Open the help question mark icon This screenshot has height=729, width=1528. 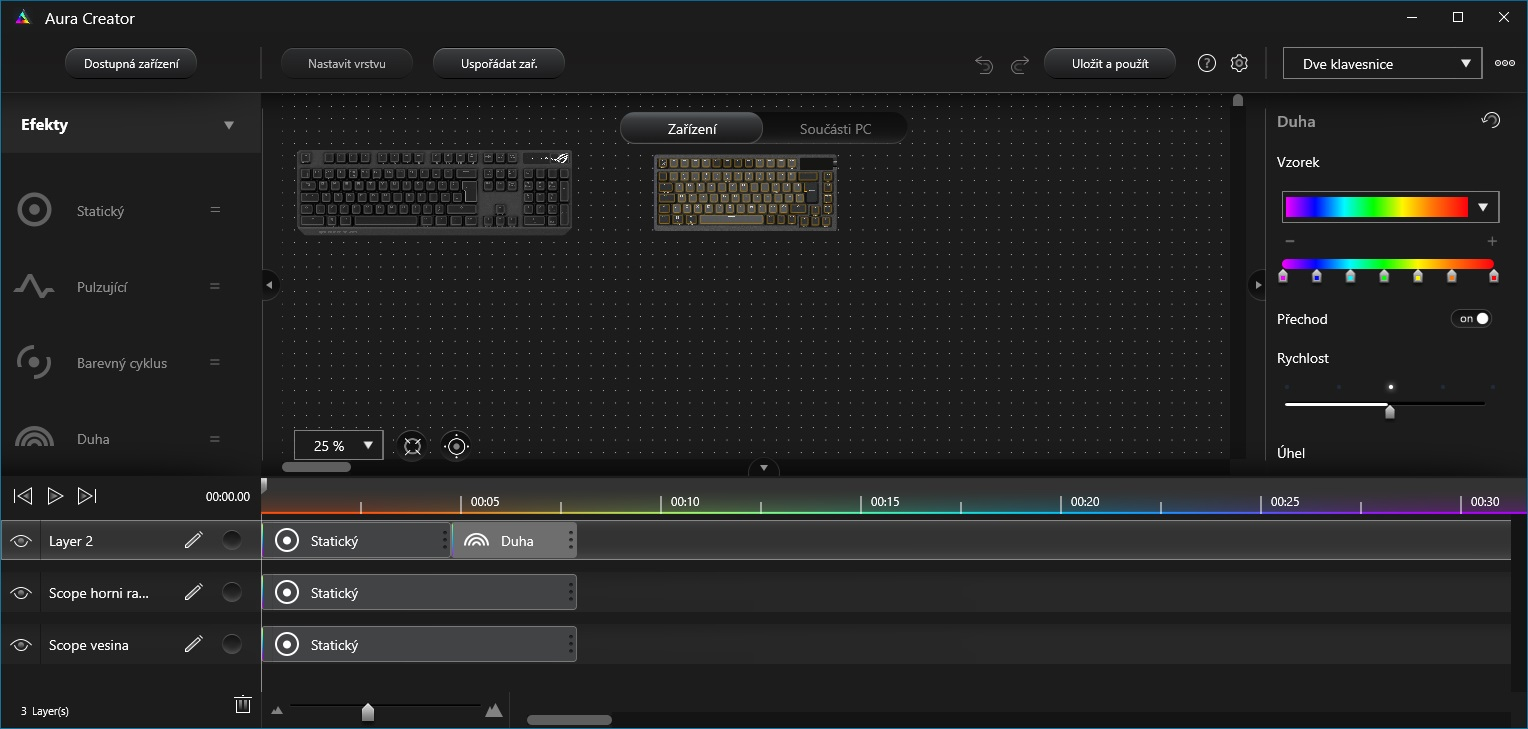pos(1207,63)
